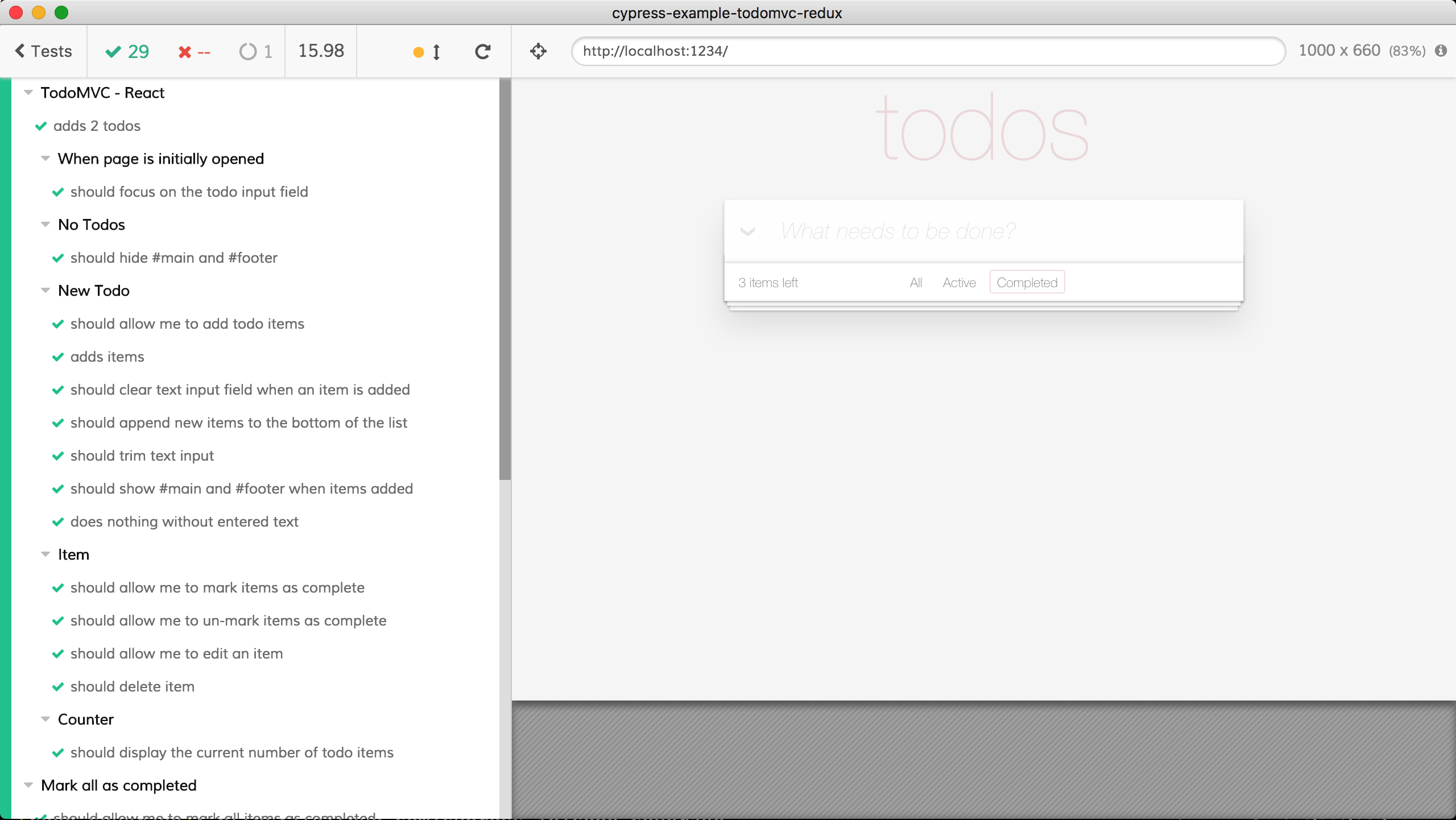Switch to the 'All' todo filter
This screenshot has height=820, width=1456.
pos(915,282)
